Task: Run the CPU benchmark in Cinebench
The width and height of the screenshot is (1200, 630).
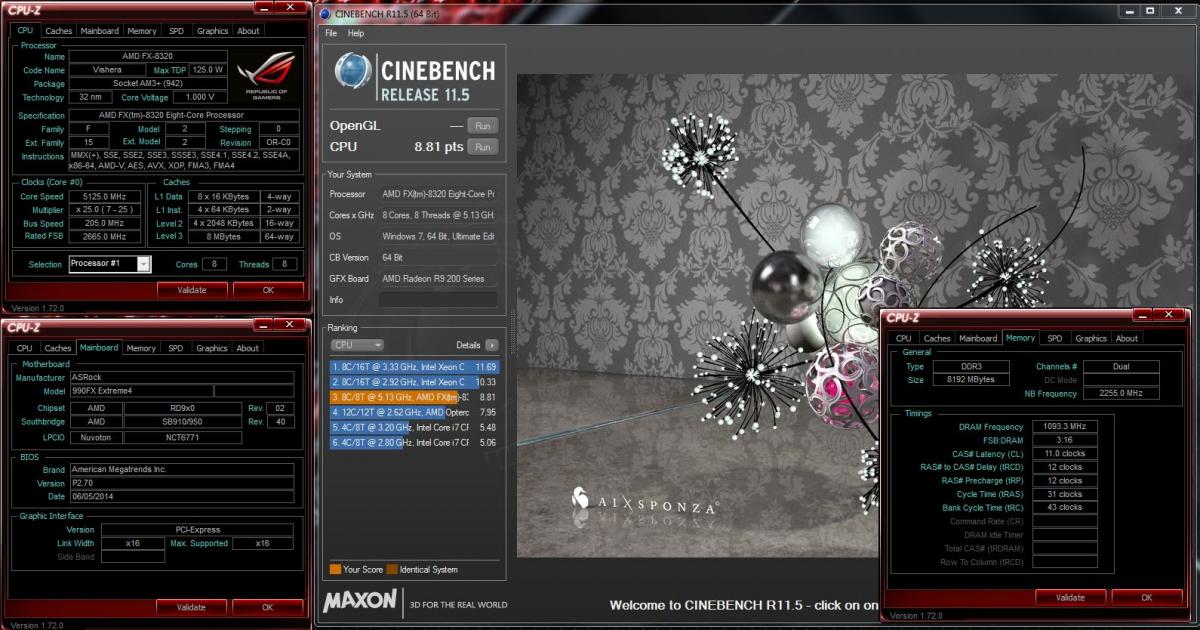Action: tap(482, 146)
